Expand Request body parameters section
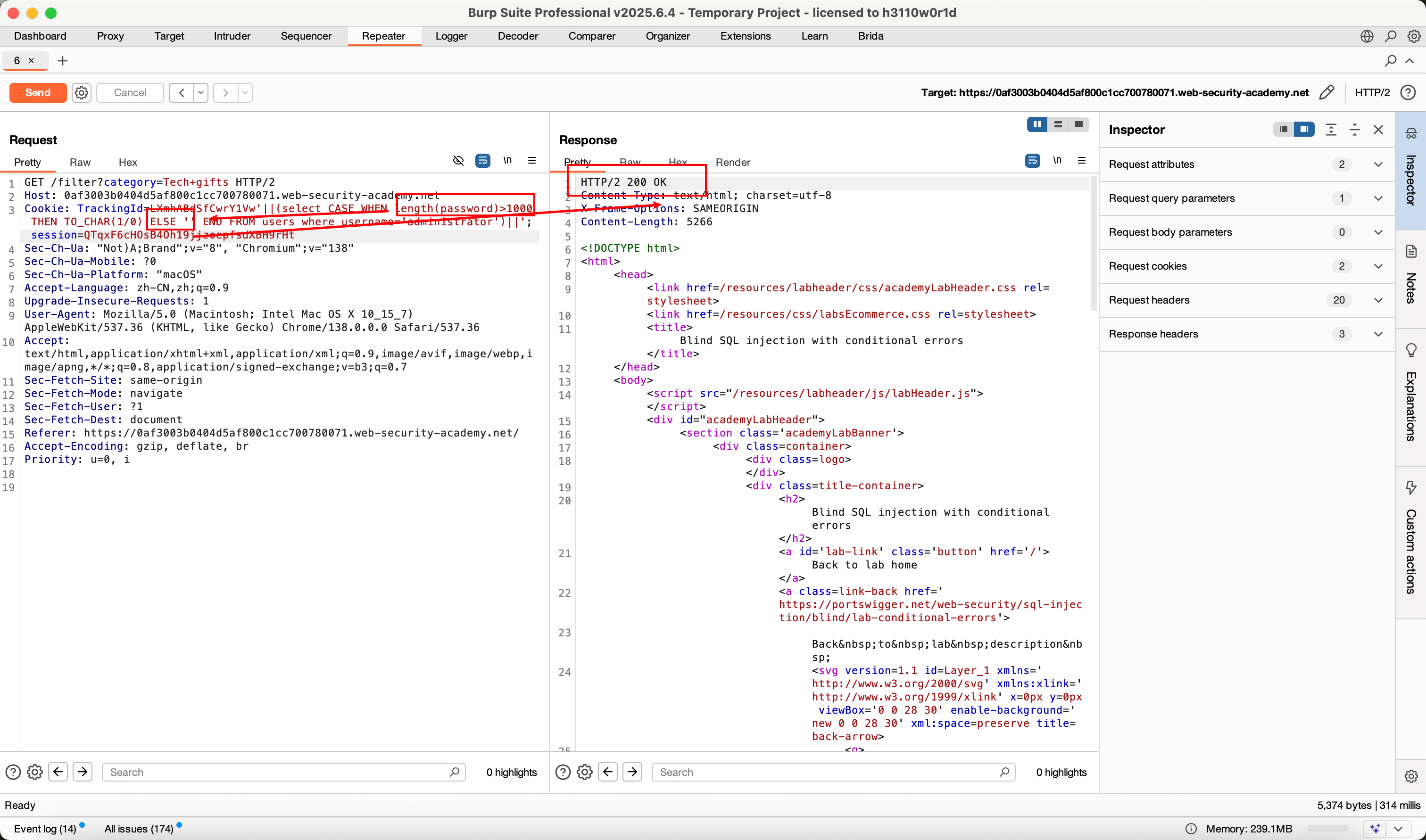This screenshot has width=1426, height=840. [x=1247, y=232]
